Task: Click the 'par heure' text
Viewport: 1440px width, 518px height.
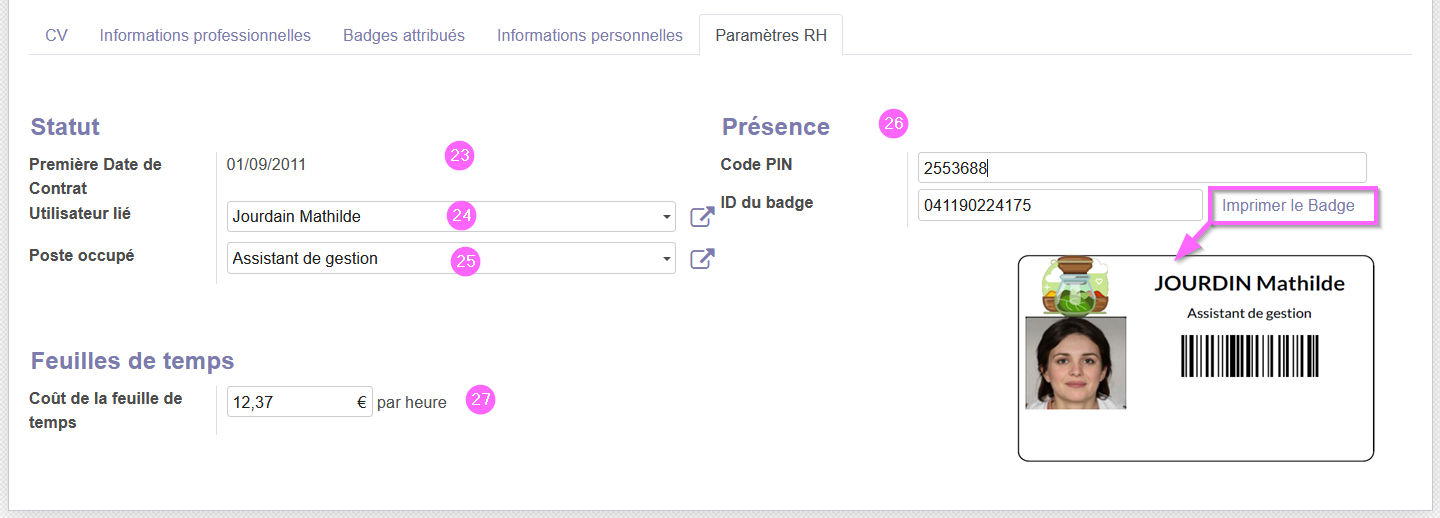Action: point(412,403)
